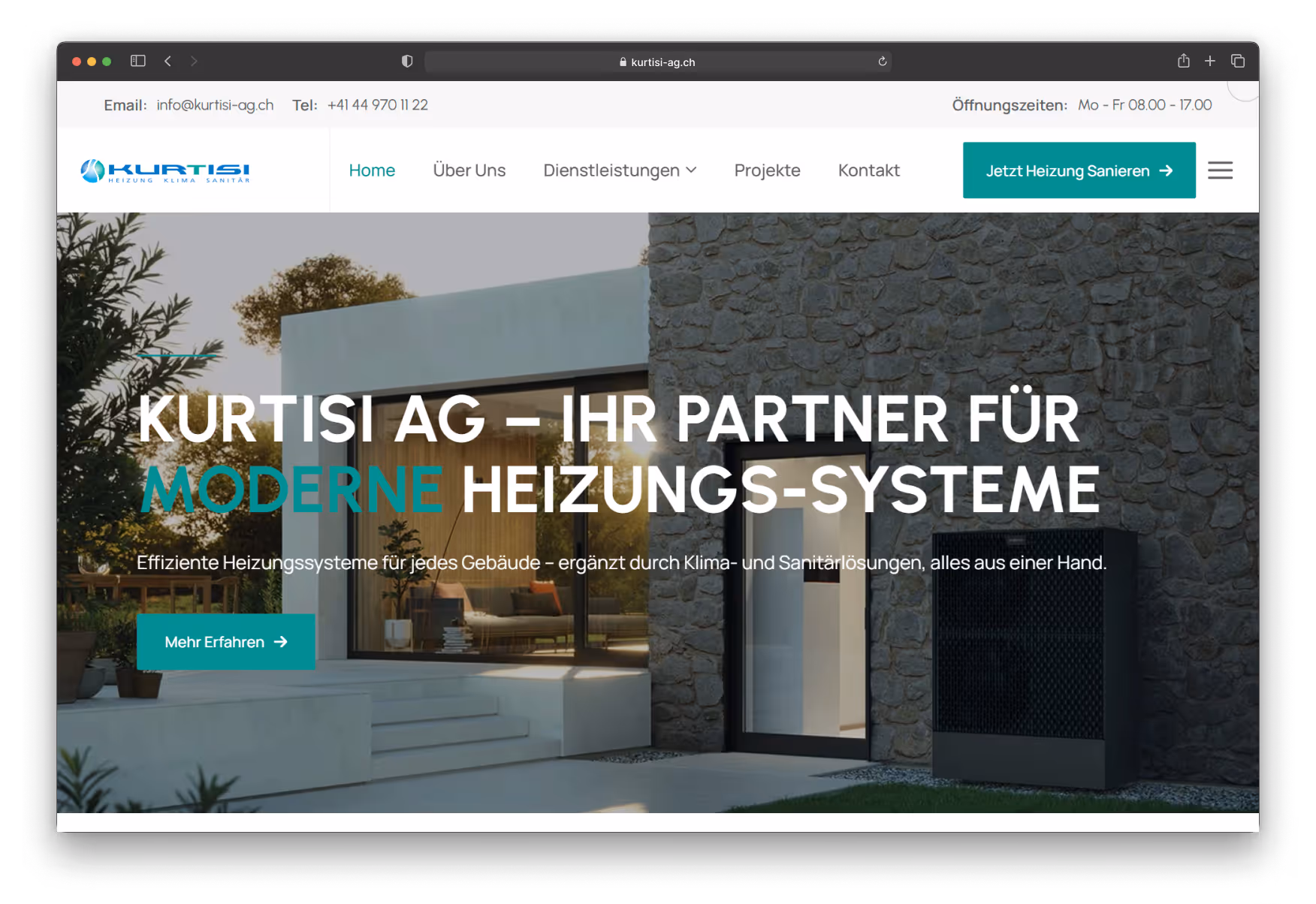
Task: Click the Mo - Fr 08.00 - 17.00 text
Action: (x=1145, y=105)
